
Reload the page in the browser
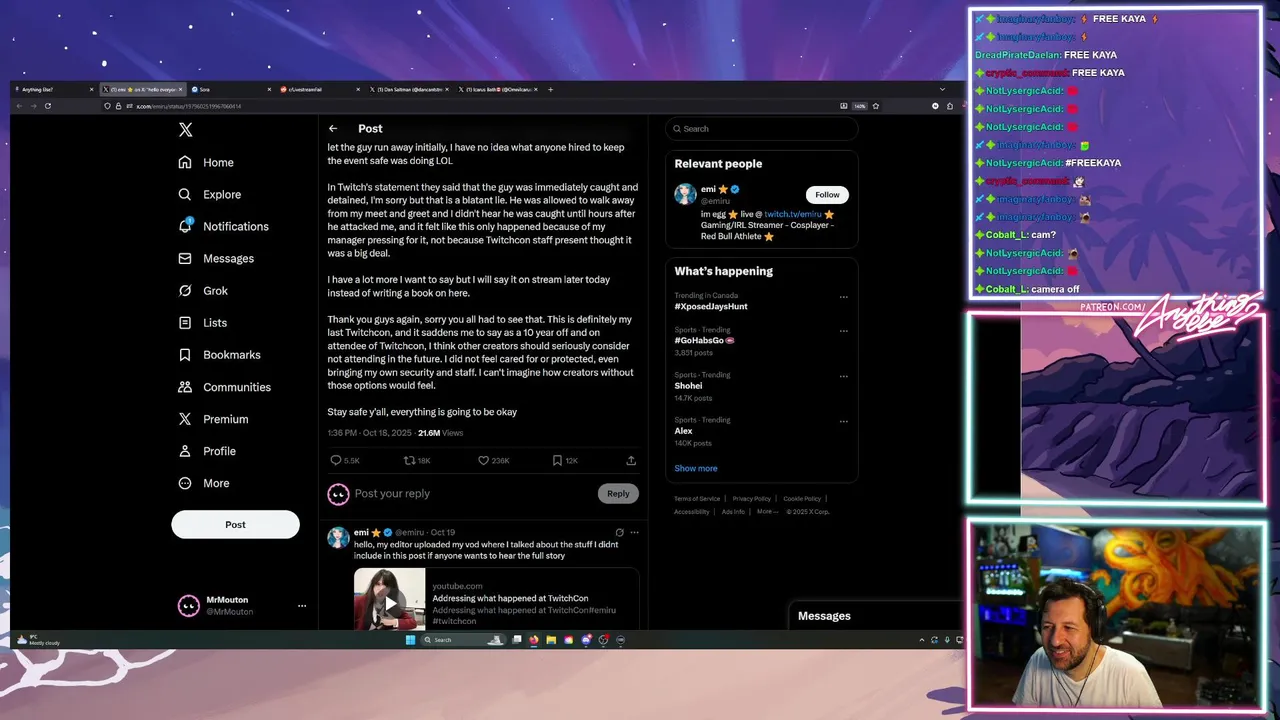(x=47, y=106)
